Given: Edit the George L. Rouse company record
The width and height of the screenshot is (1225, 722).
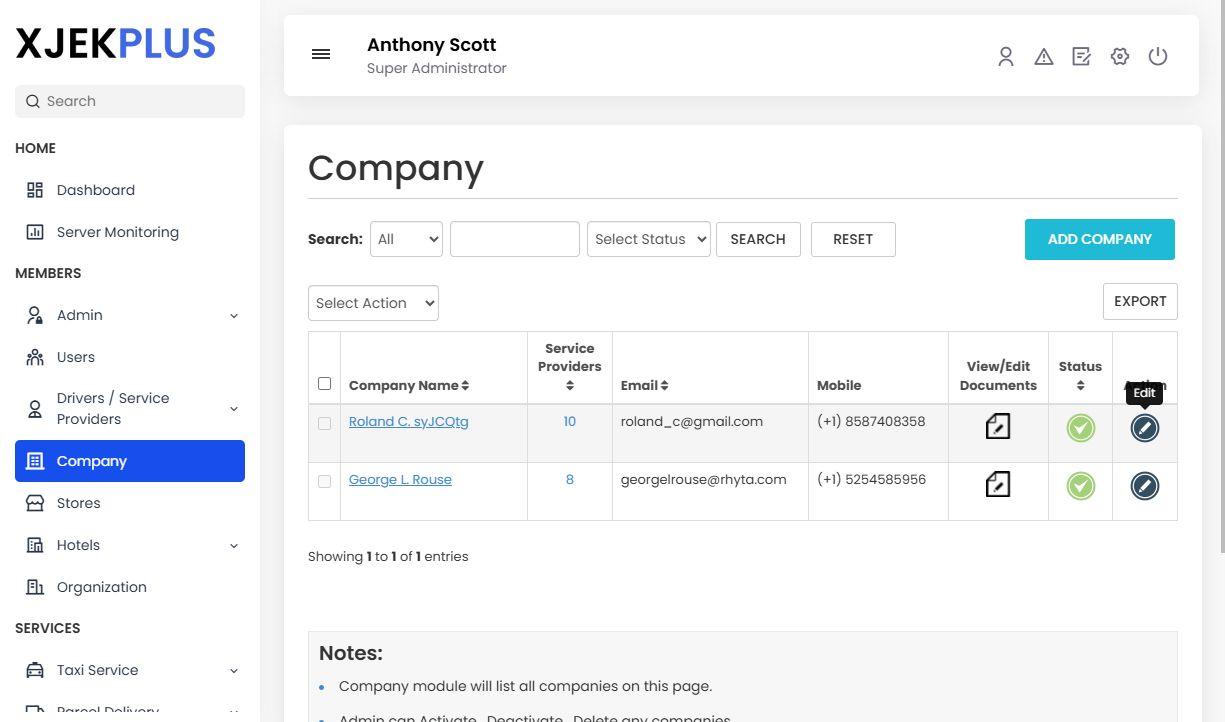Looking at the screenshot, I should click(1144, 484).
